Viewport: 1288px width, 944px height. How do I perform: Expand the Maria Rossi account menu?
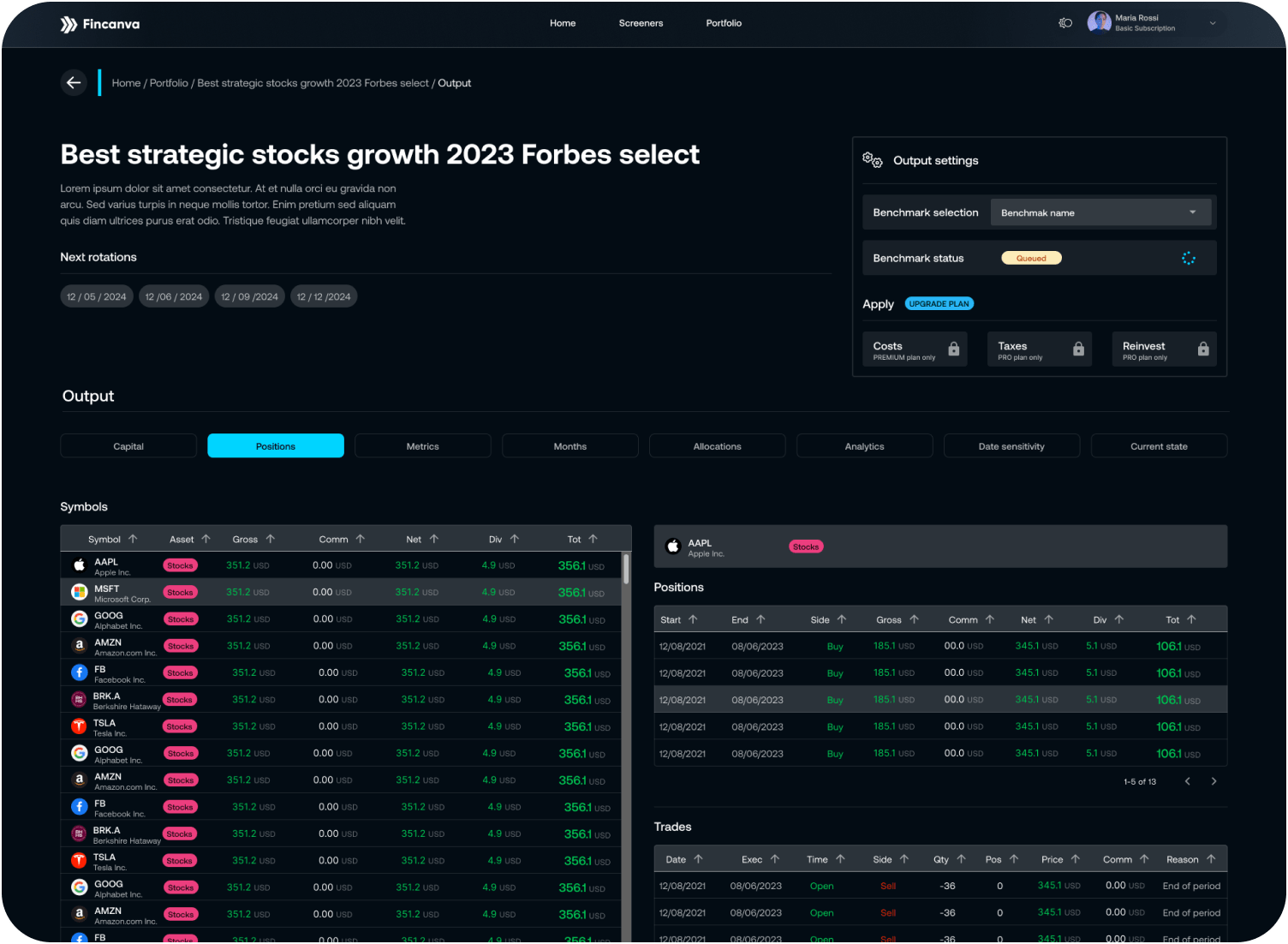click(1212, 23)
